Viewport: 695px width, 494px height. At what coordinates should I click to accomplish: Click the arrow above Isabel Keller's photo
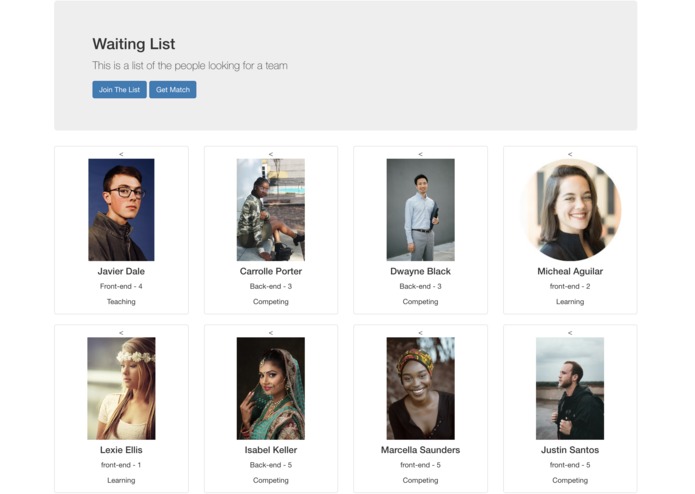[x=271, y=333]
